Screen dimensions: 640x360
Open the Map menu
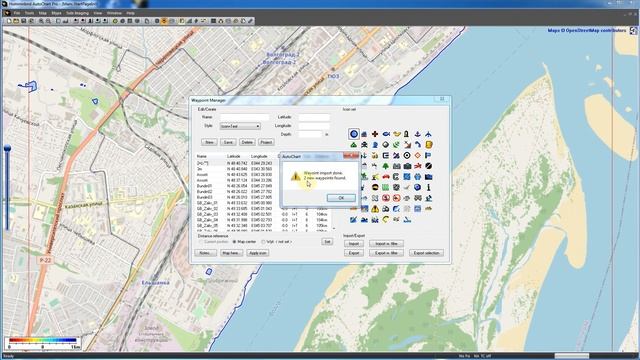pyautogui.click(x=42, y=13)
